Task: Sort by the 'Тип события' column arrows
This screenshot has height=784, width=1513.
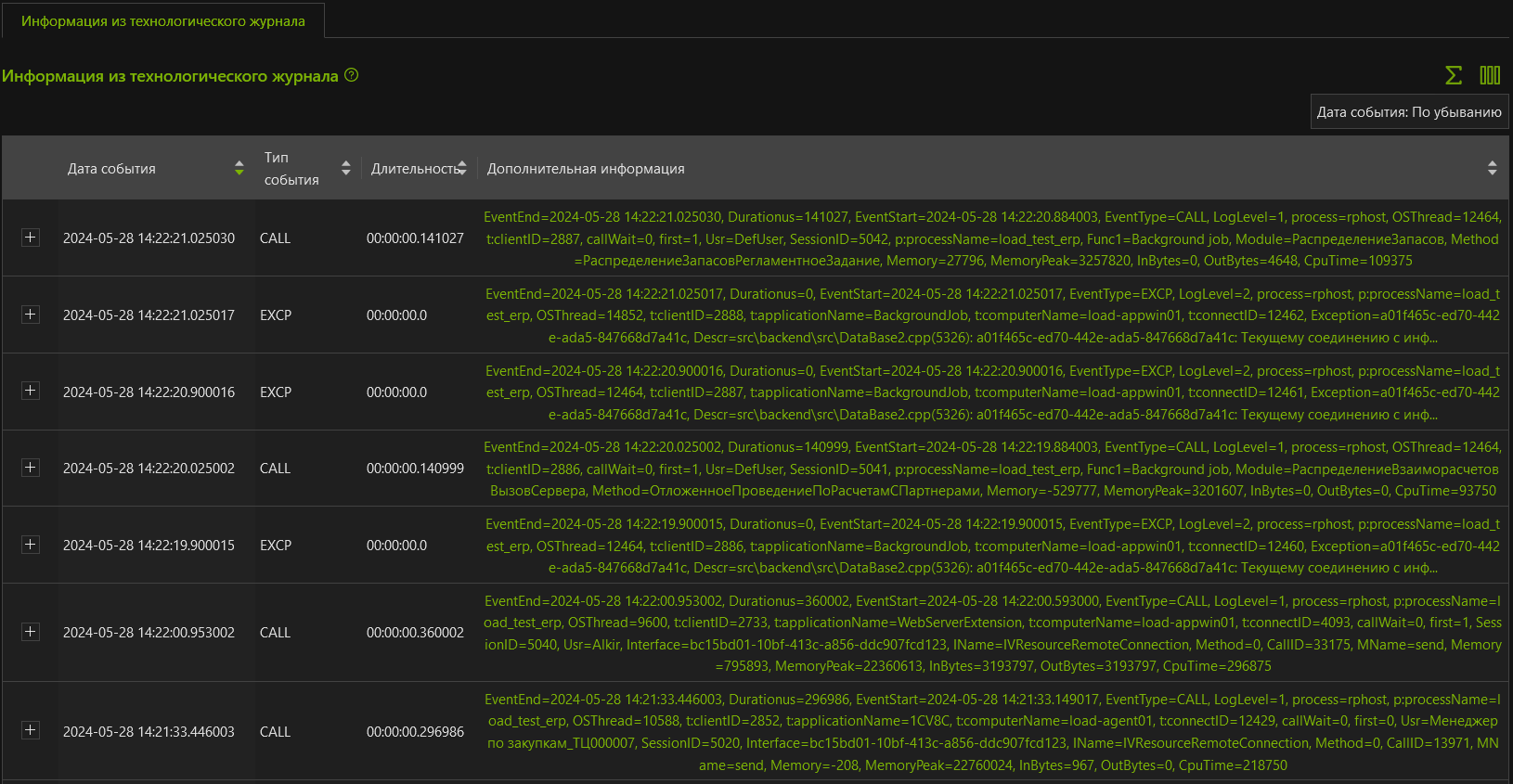Action: click(346, 168)
